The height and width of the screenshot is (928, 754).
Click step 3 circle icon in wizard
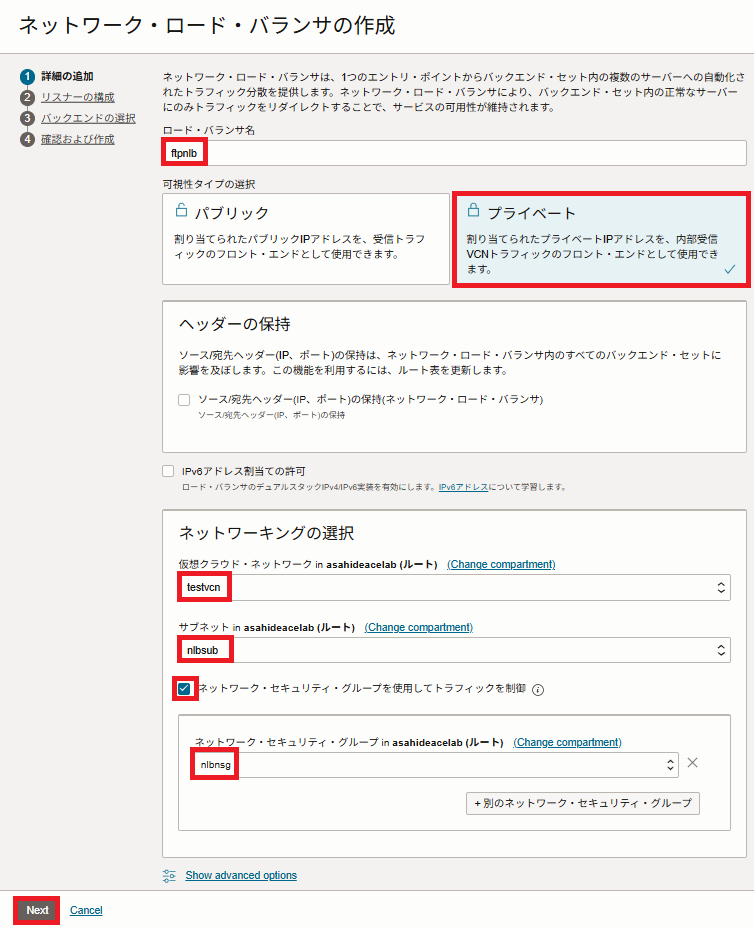click(27, 118)
